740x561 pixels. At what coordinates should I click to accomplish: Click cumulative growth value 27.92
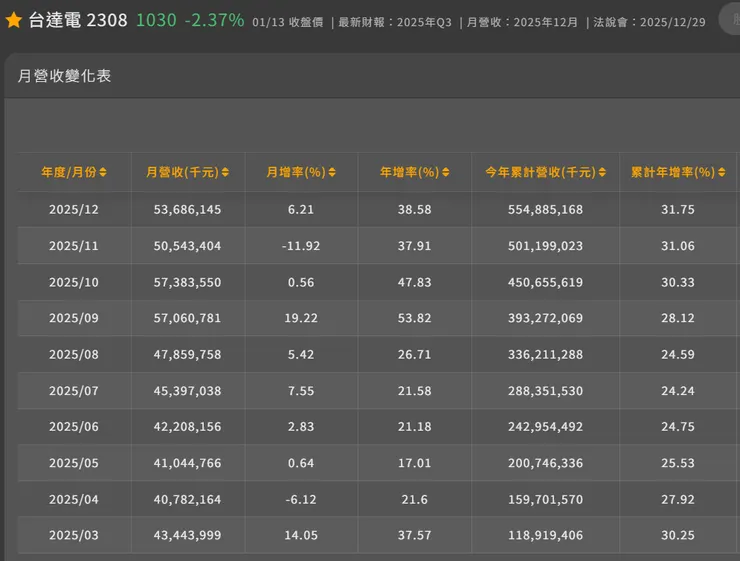click(x=678, y=499)
